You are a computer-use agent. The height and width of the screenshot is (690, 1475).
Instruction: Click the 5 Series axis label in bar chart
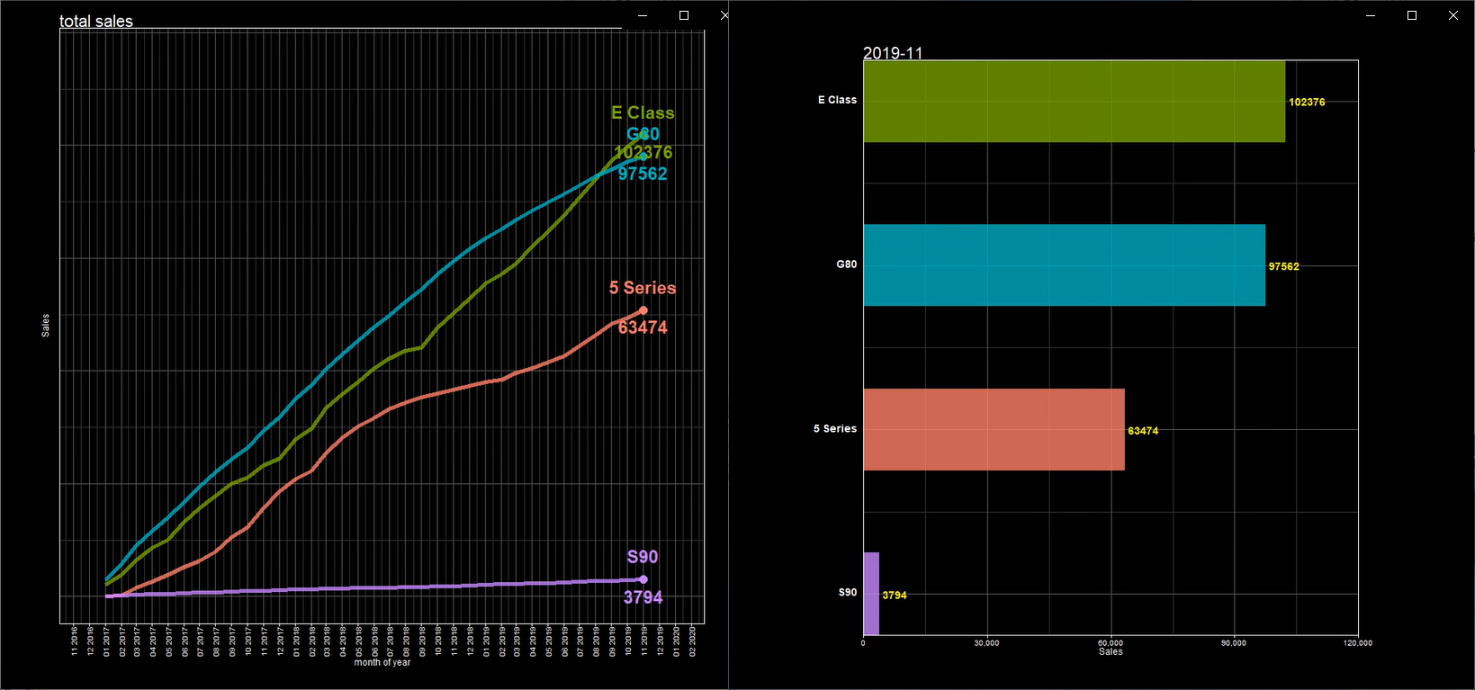835,429
